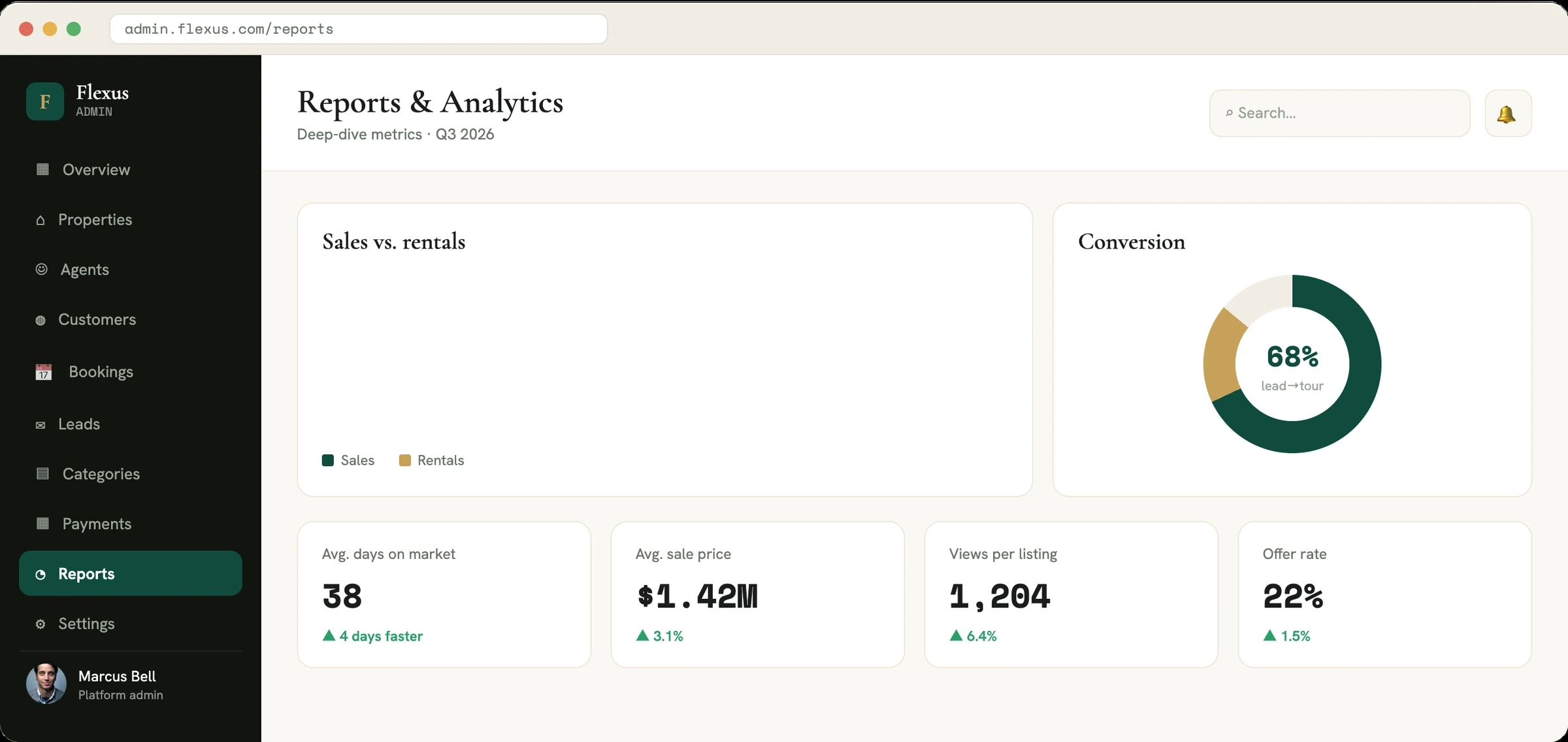Click the Settings gear icon
Screen dimensions: 1568x742
click(x=41, y=624)
